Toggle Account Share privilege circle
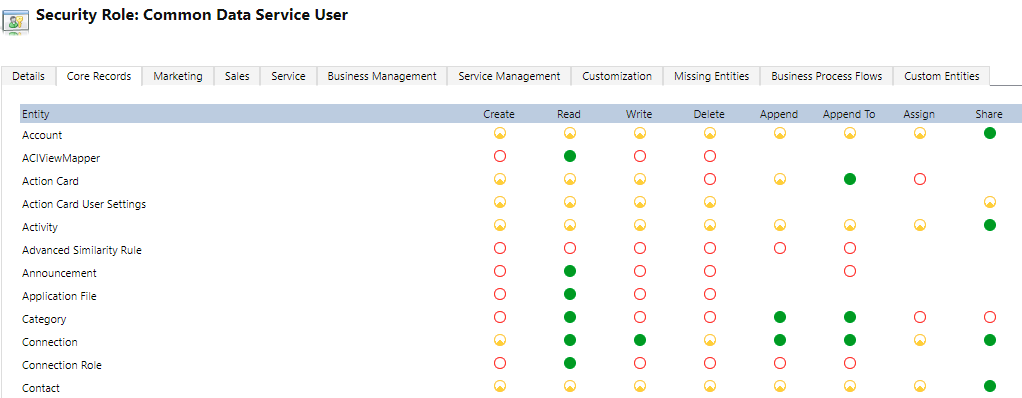Image resolution: width=1022 pixels, height=398 pixels. click(989, 134)
